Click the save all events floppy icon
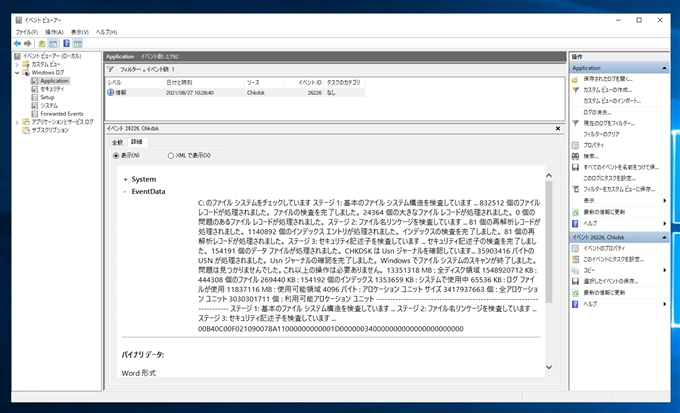Image resolution: width=680 pixels, height=413 pixels. pyautogui.click(x=575, y=167)
